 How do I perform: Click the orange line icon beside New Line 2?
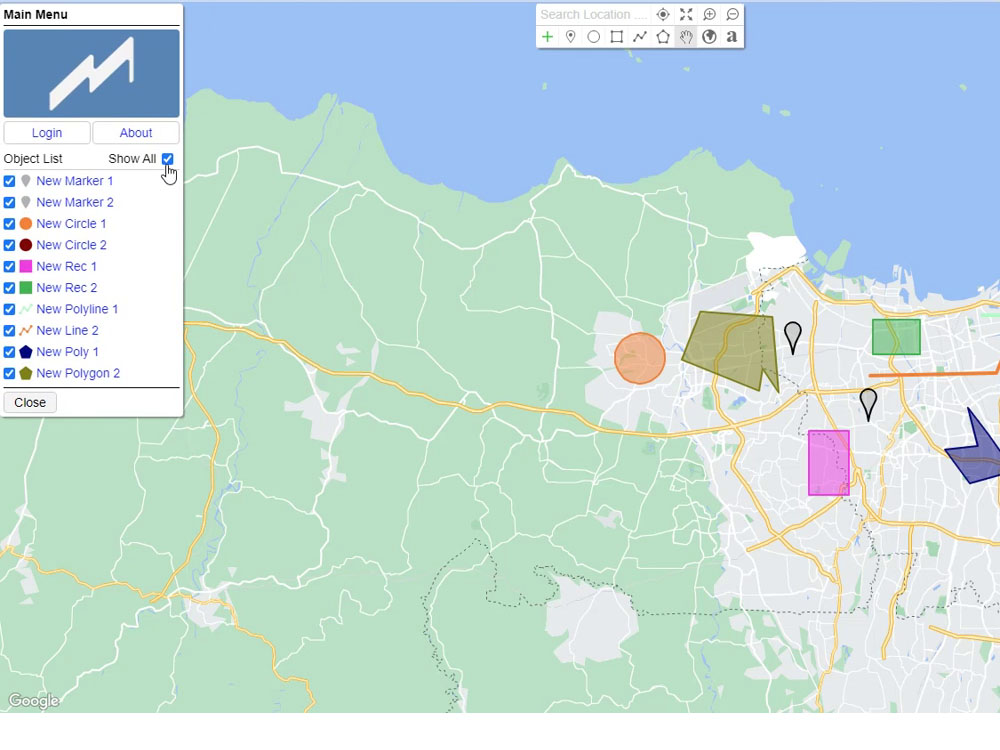[26, 330]
